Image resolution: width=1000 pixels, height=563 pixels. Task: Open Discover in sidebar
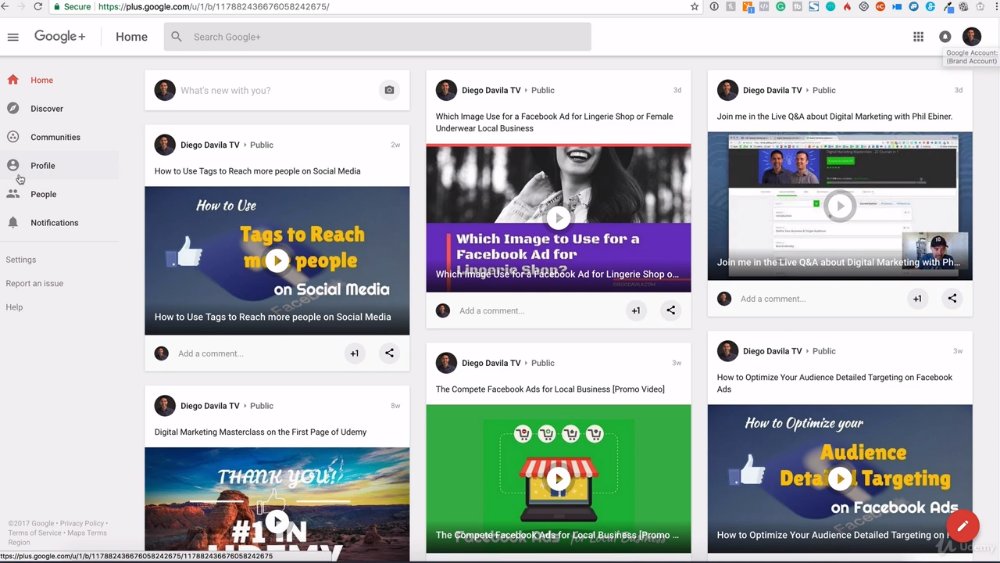pyautogui.click(x=59, y=108)
